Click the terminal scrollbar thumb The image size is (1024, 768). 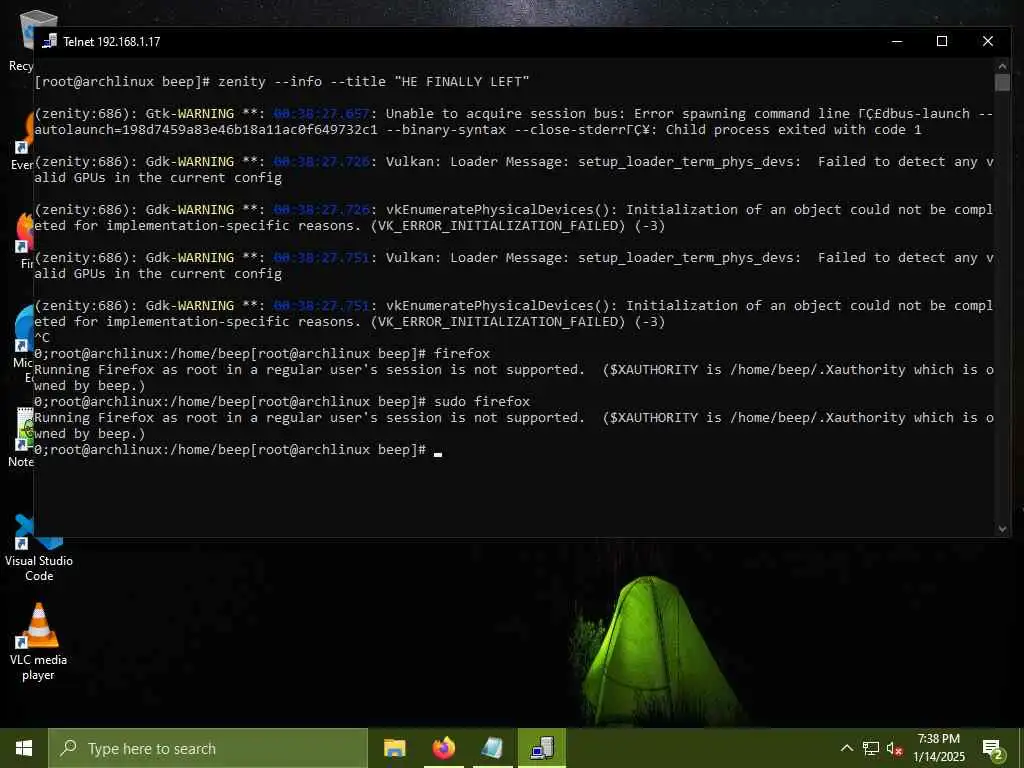pos(1002,82)
